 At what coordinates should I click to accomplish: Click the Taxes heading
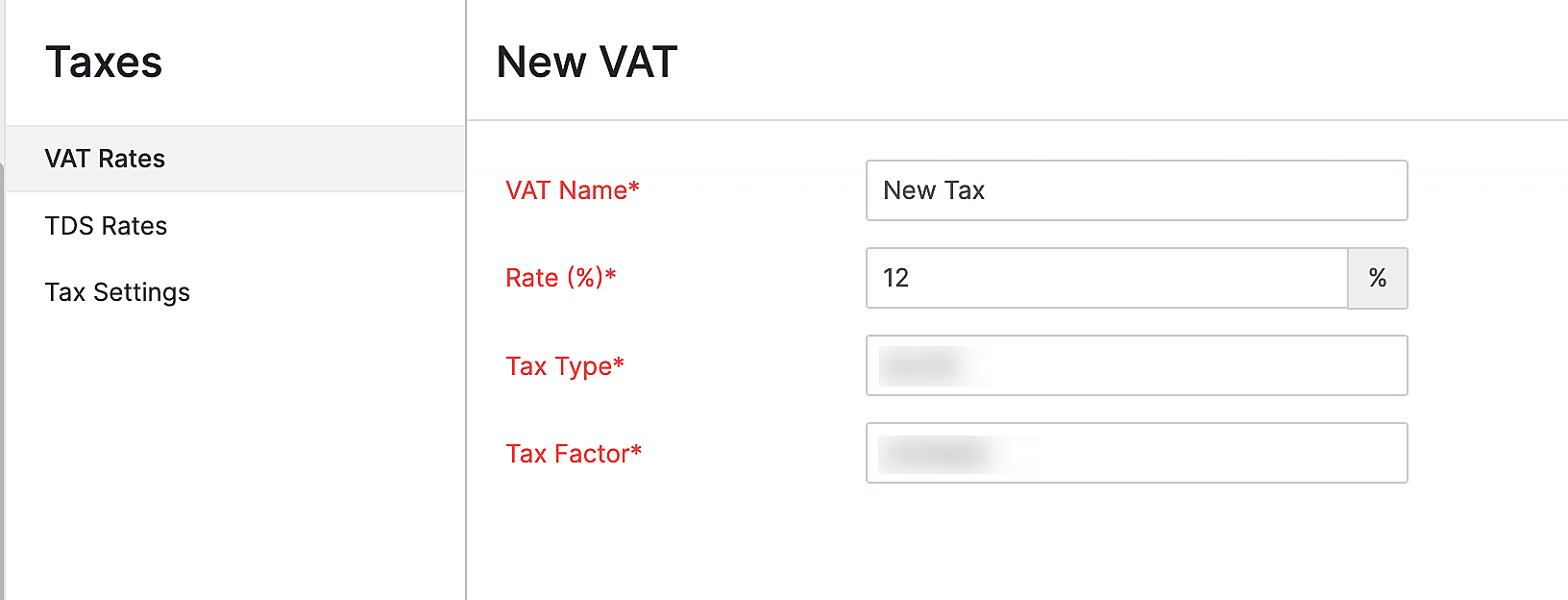(104, 62)
